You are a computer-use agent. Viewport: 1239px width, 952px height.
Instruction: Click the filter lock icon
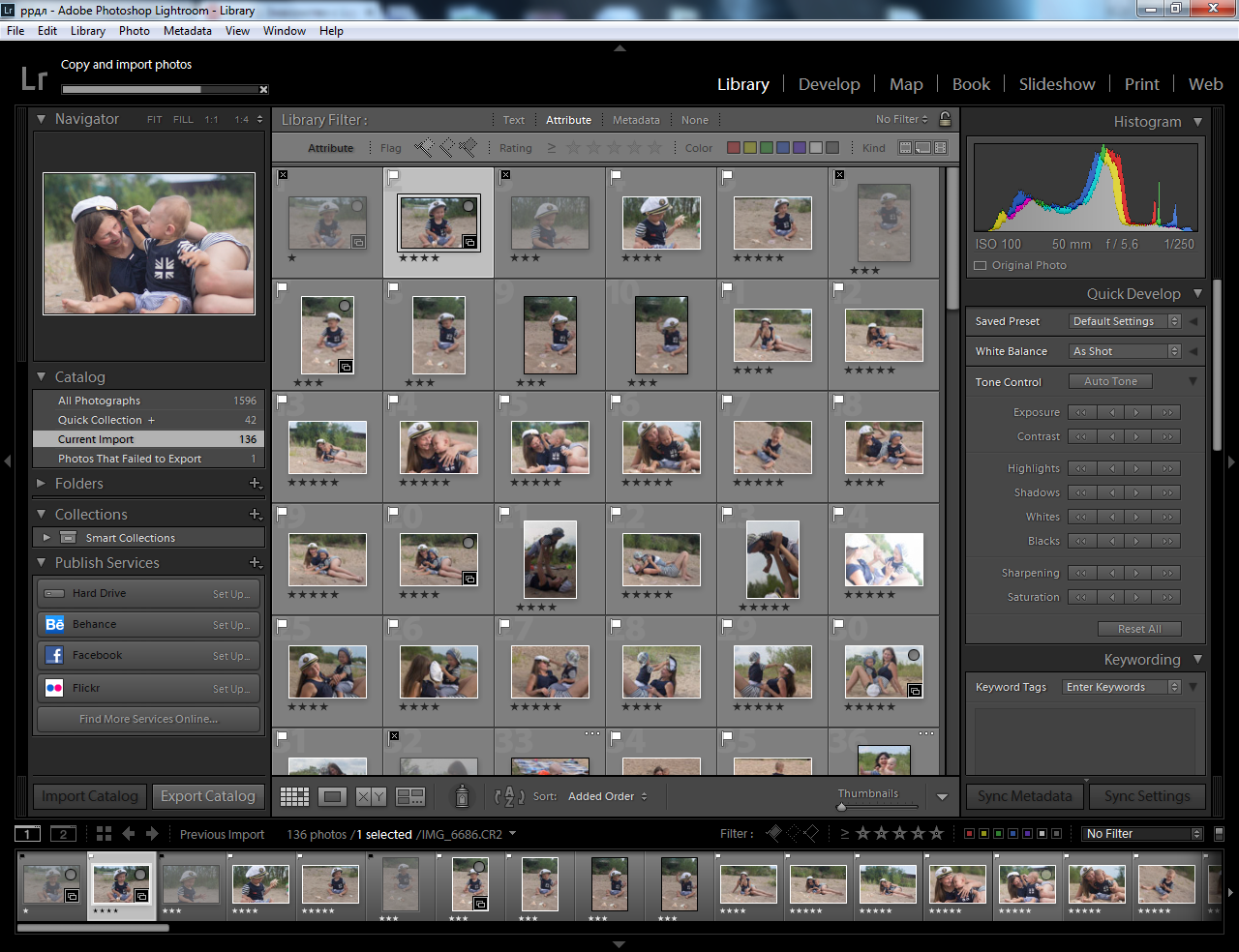pyautogui.click(x=945, y=119)
